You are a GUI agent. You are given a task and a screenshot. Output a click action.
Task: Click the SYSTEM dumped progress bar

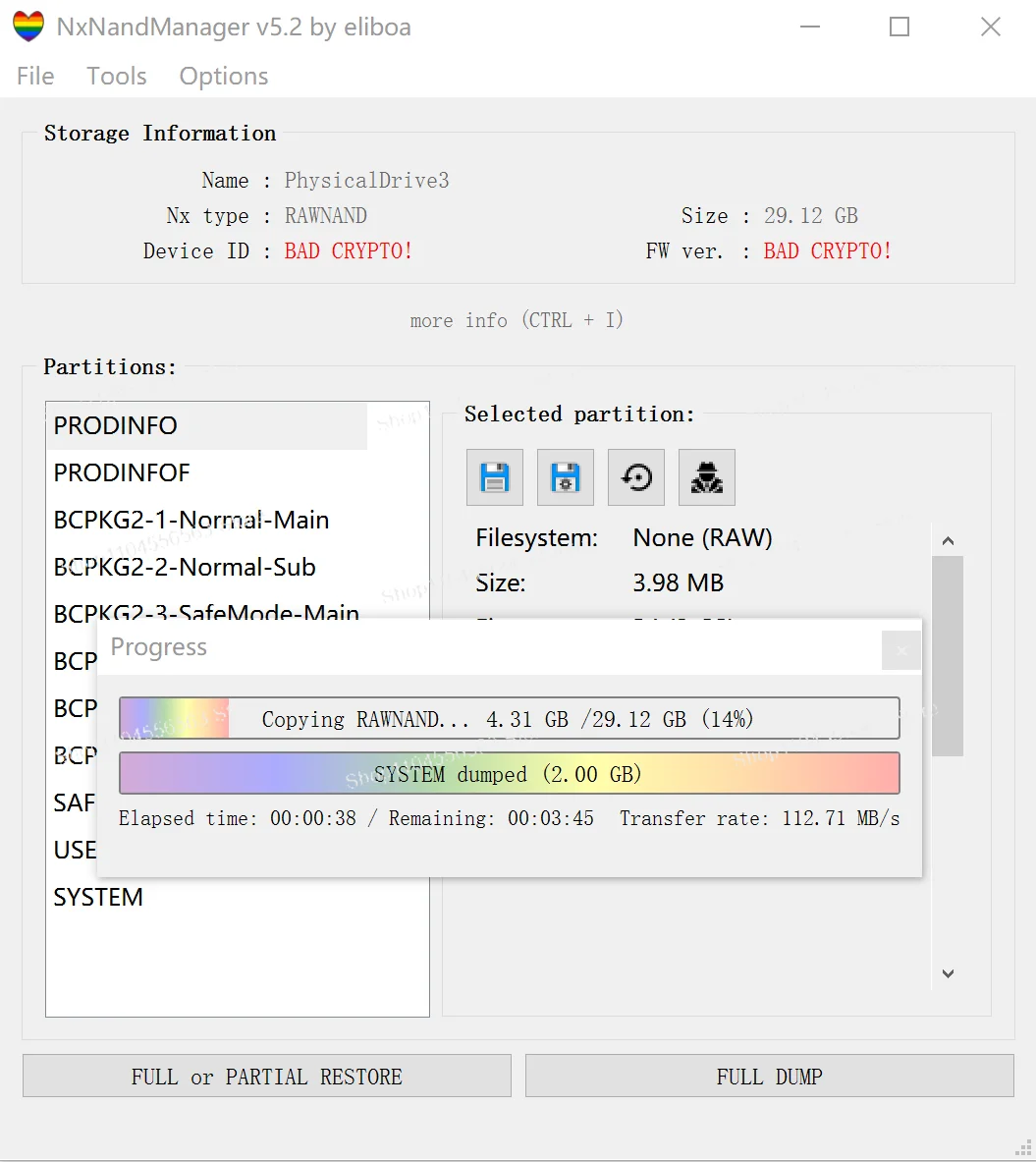point(509,774)
